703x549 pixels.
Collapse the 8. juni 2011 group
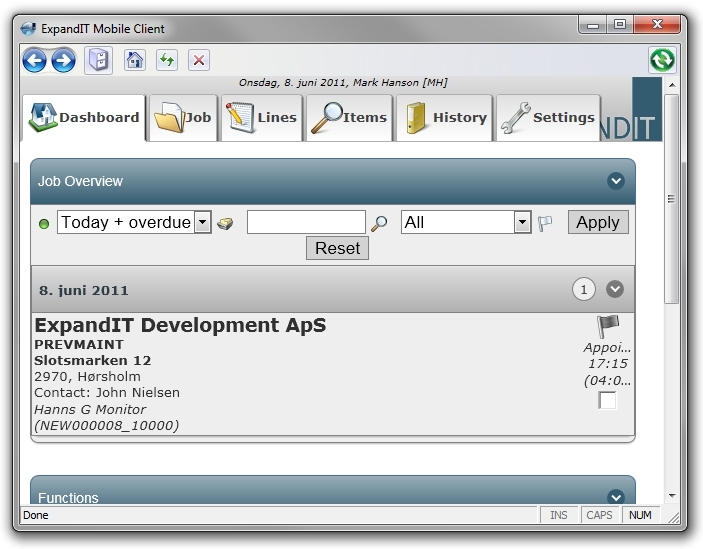615,289
